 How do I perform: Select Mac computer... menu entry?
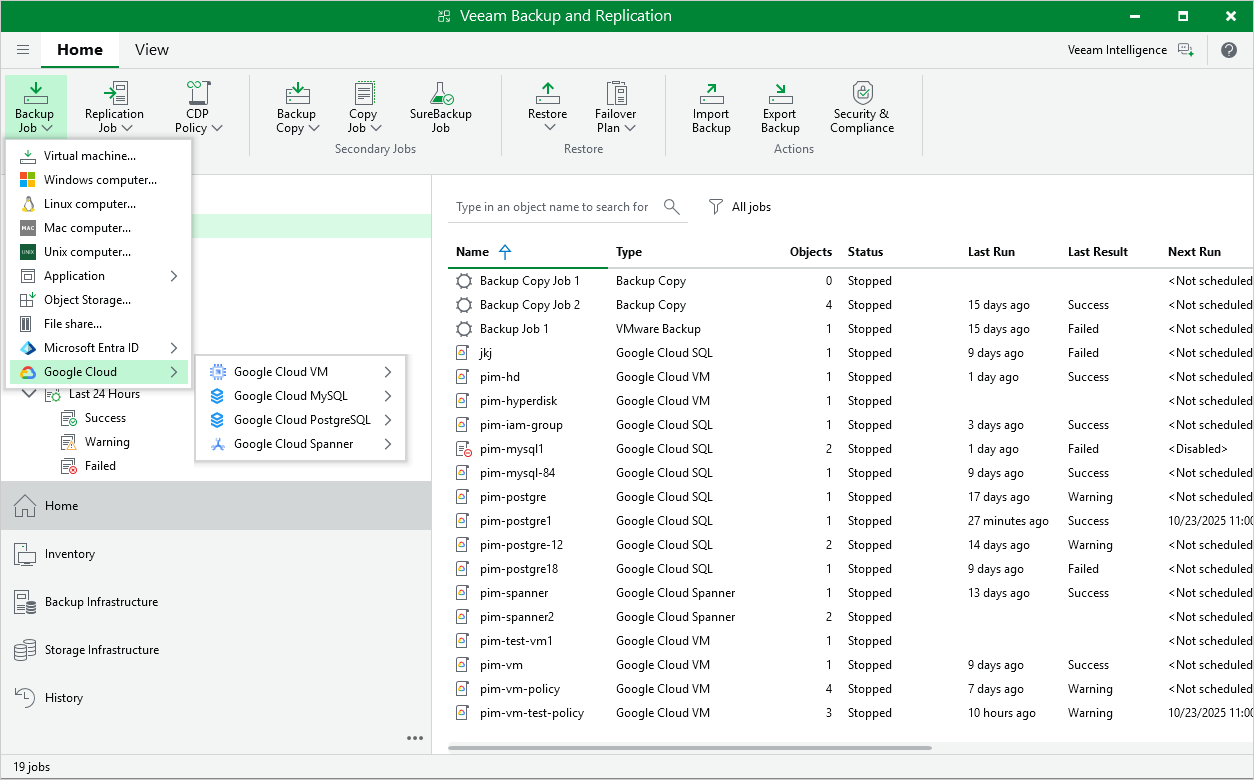[x=98, y=228]
